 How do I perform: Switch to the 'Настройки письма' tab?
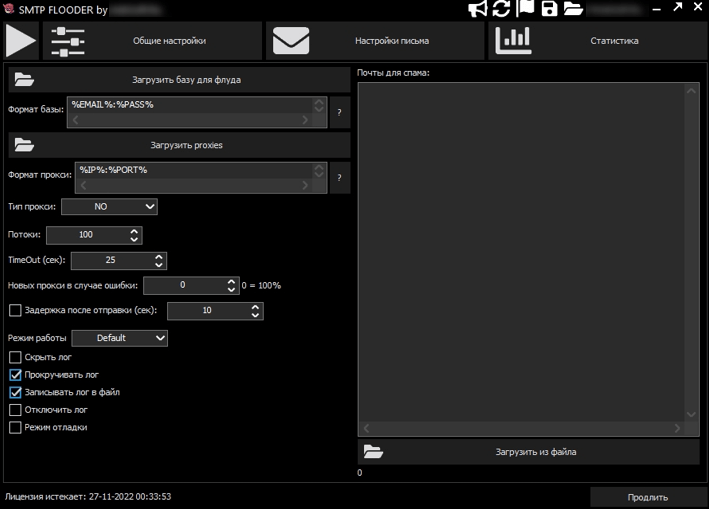pyautogui.click(x=376, y=41)
